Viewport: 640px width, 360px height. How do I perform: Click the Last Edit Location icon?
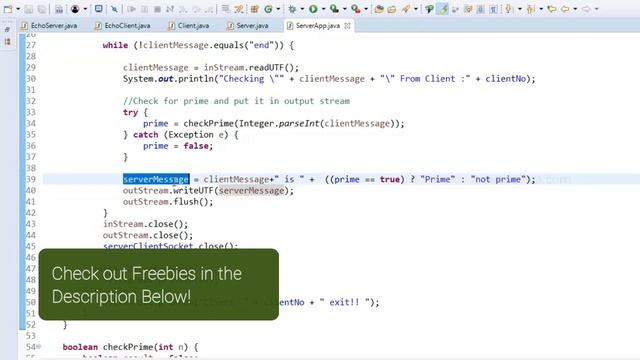click(552, 9)
